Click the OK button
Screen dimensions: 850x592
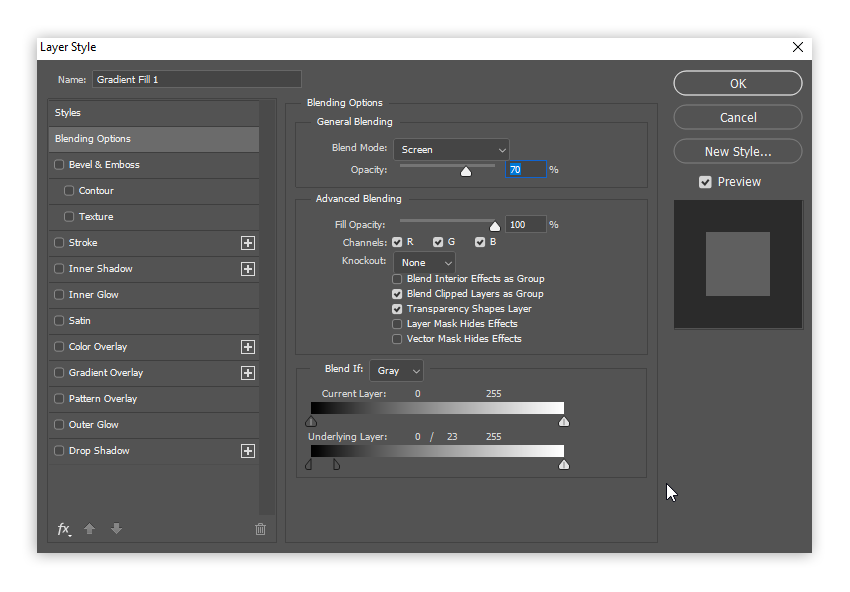(738, 83)
